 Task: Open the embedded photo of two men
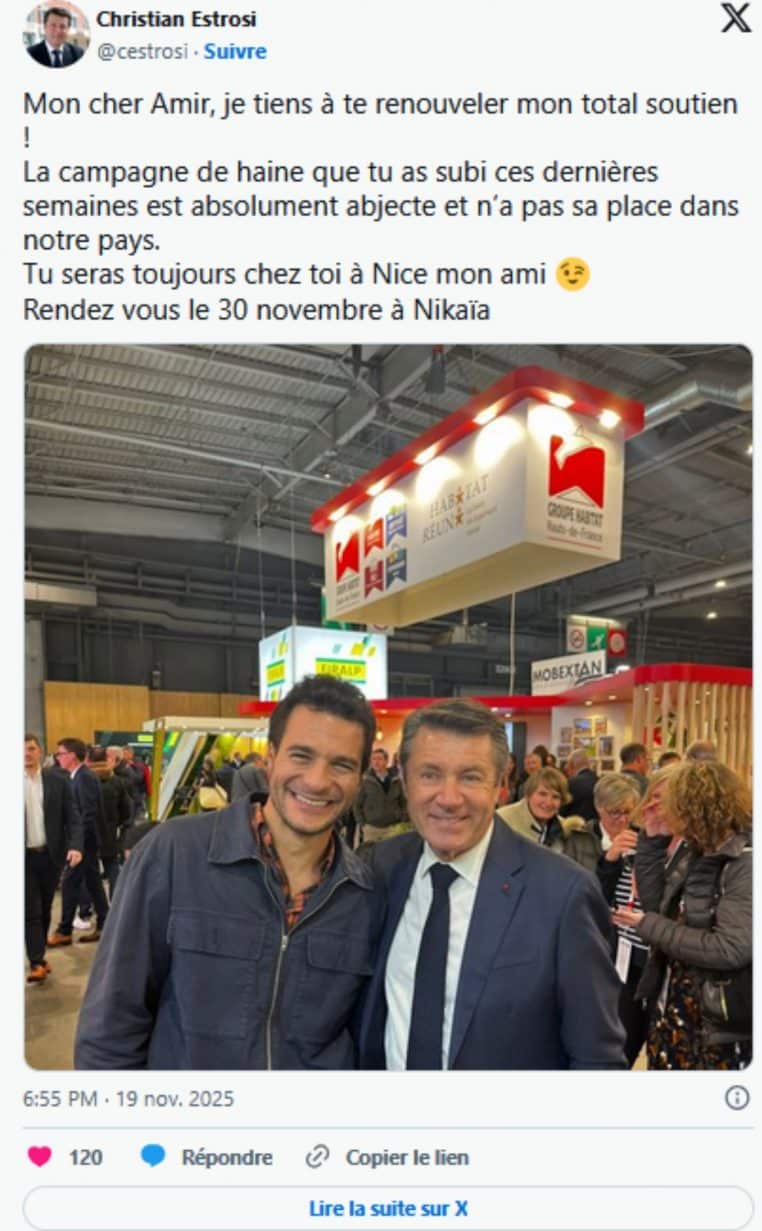pos(388,707)
